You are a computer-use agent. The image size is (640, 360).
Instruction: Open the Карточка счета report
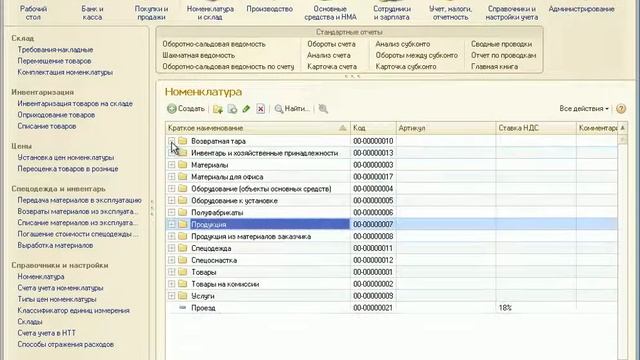pyautogui.click(x=332, y=66)
